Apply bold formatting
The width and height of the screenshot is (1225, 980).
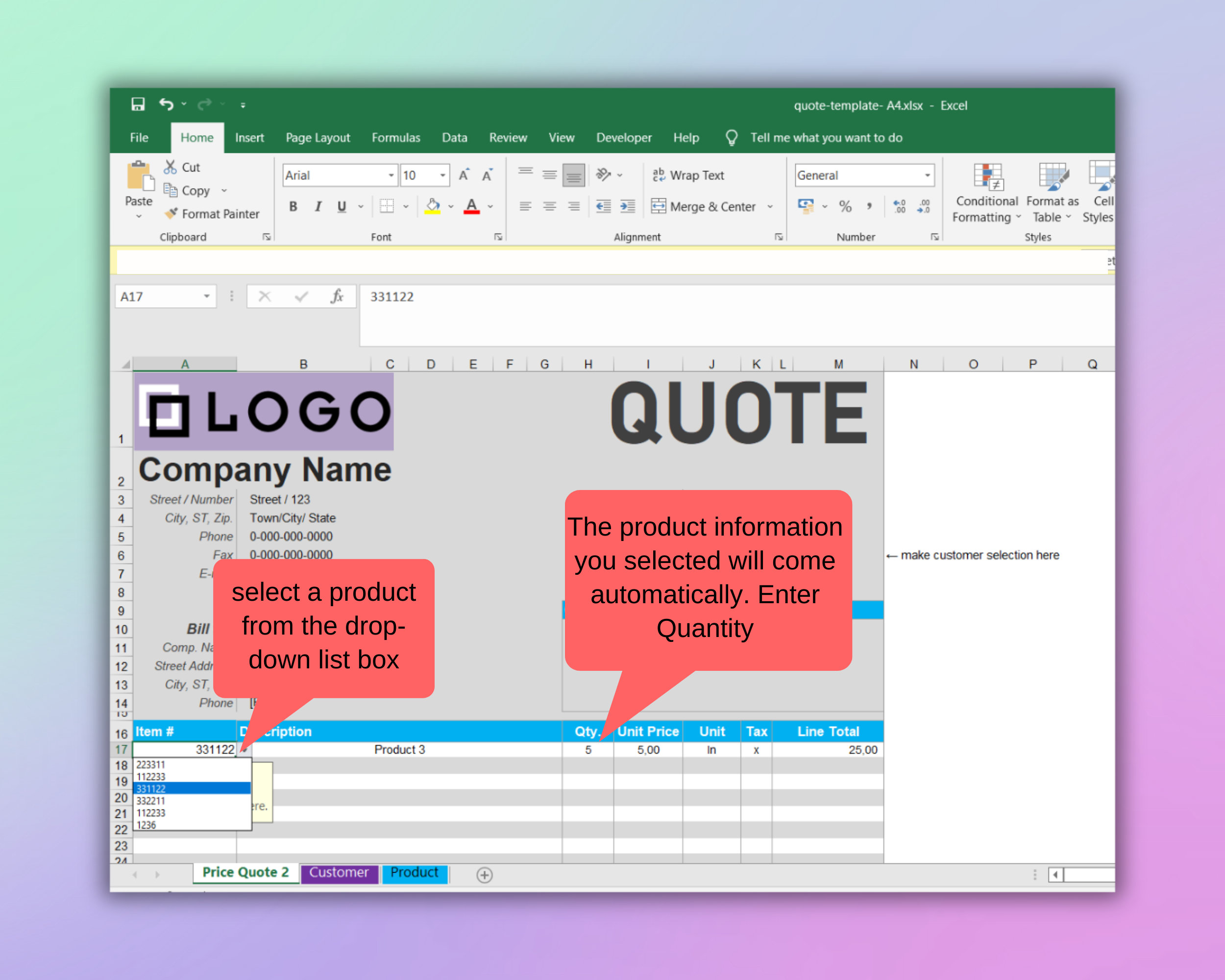pos(293,207)
